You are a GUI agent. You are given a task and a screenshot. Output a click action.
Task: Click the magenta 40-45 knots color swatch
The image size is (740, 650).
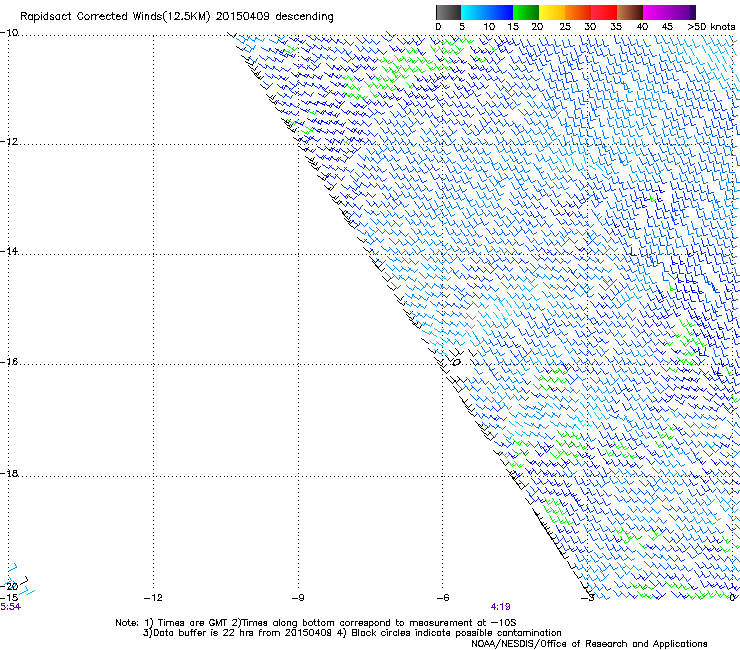(656, 12)
